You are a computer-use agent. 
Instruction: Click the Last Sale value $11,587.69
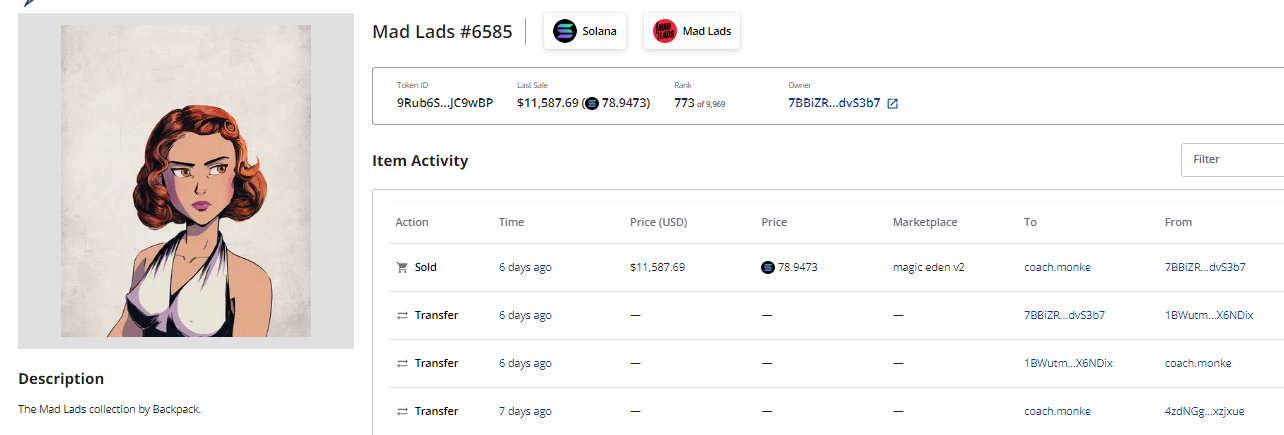(547, 103)
